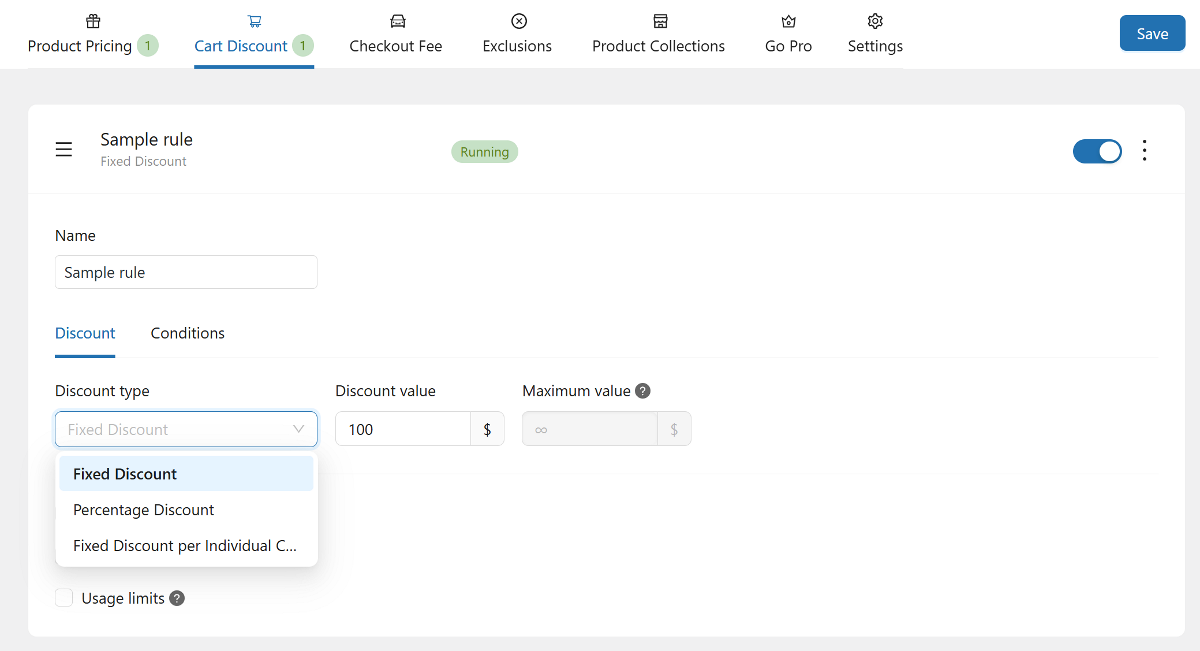Enable the Usage limits checkbox
The height and width of the screenshot is (651, 1200).
pyautogui.click(x=65, y=598)
